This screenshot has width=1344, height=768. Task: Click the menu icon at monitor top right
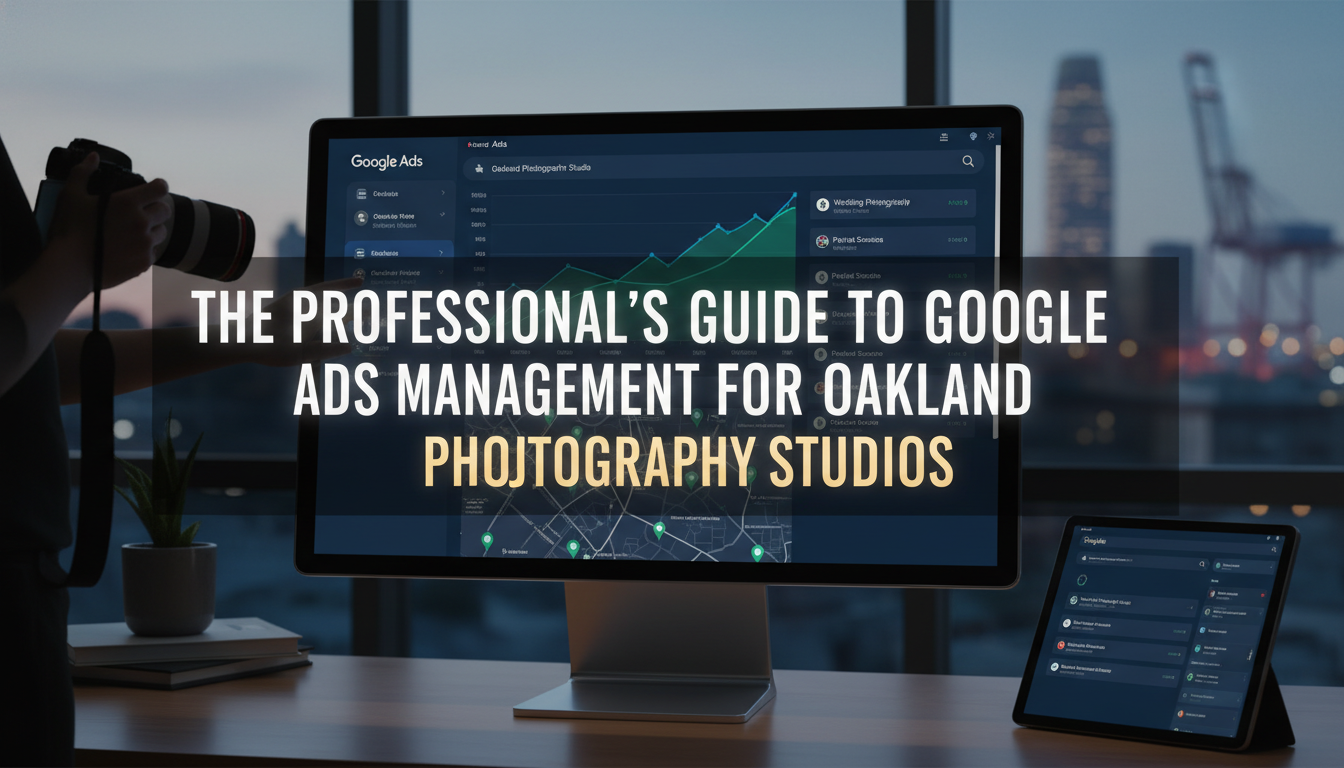pos(943,136)
